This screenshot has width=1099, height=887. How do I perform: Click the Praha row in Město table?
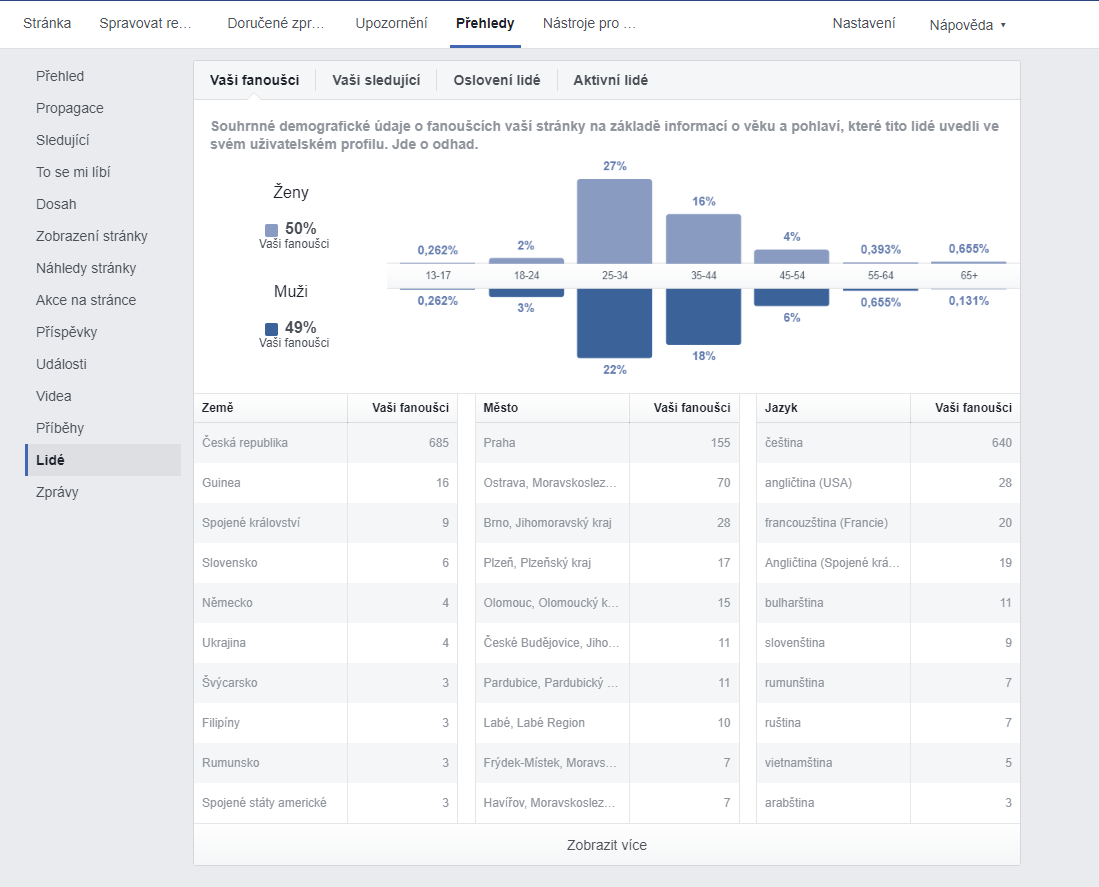(607, 443)
